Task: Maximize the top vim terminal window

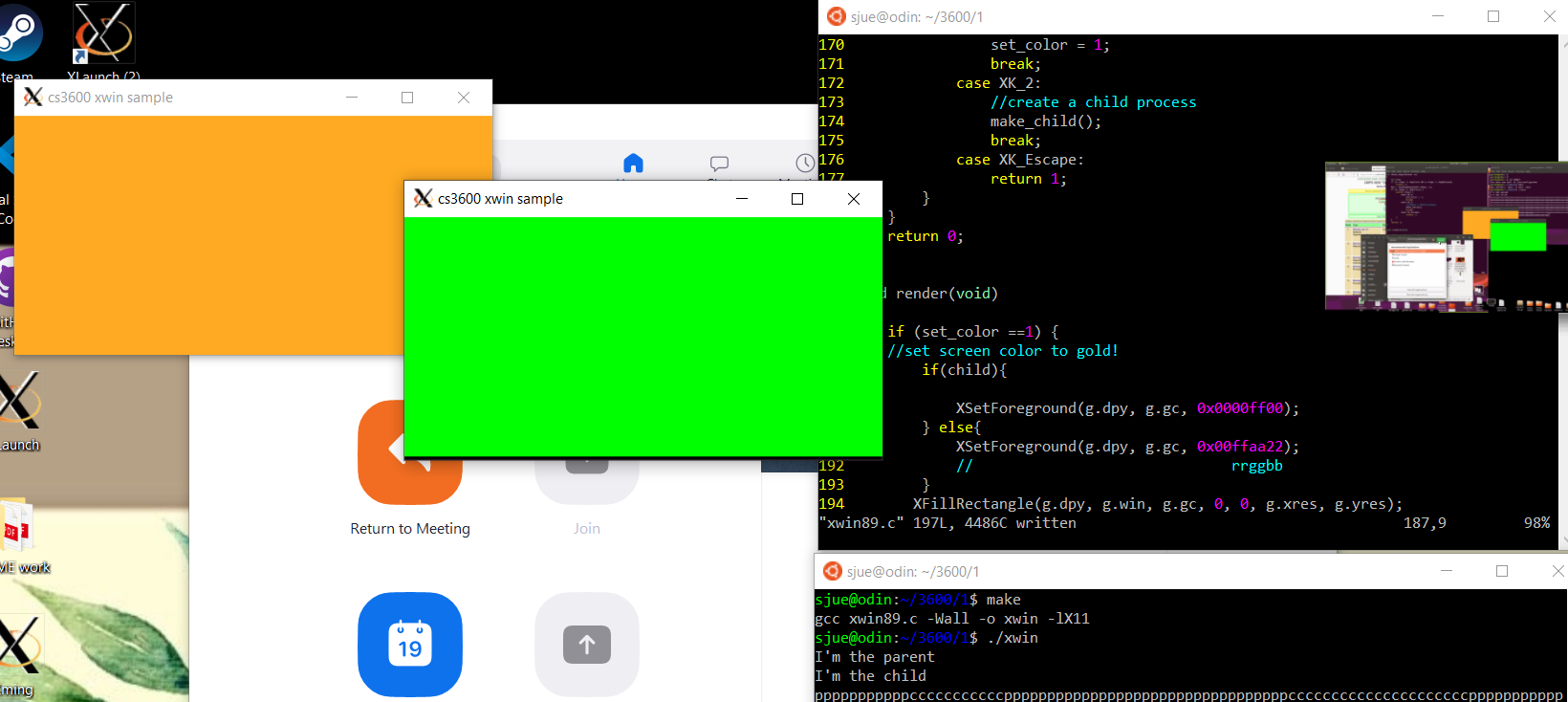Action: (1493, 16)
